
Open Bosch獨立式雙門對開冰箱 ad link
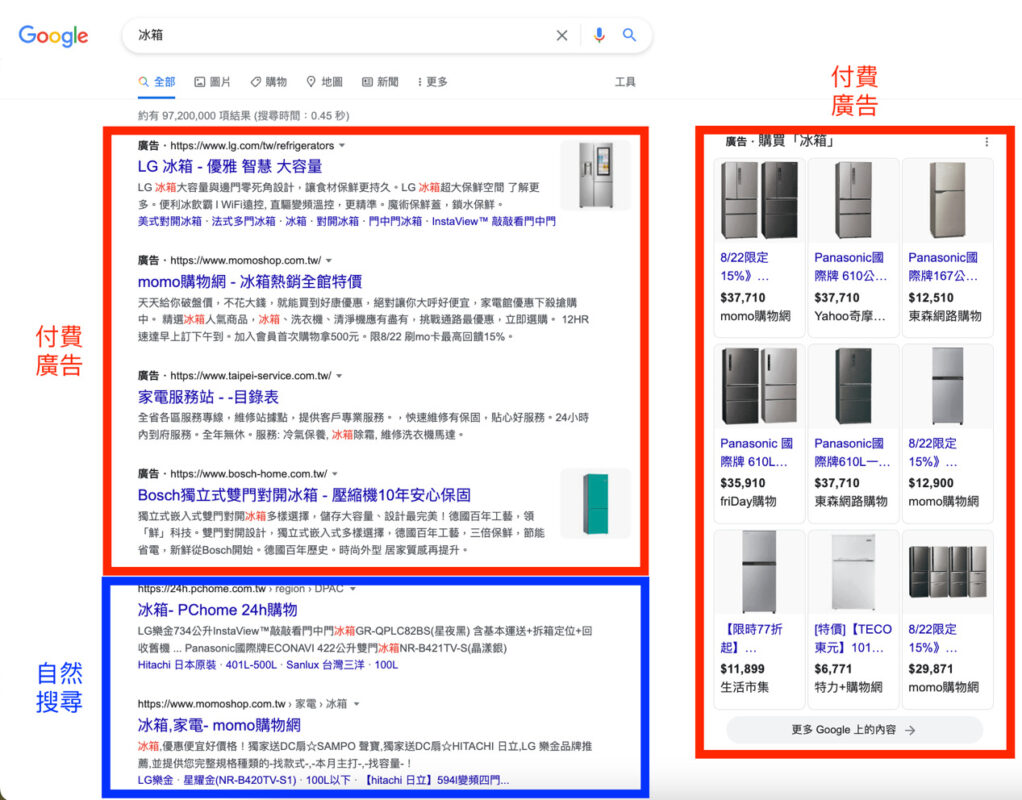click(x=304, y=495)
